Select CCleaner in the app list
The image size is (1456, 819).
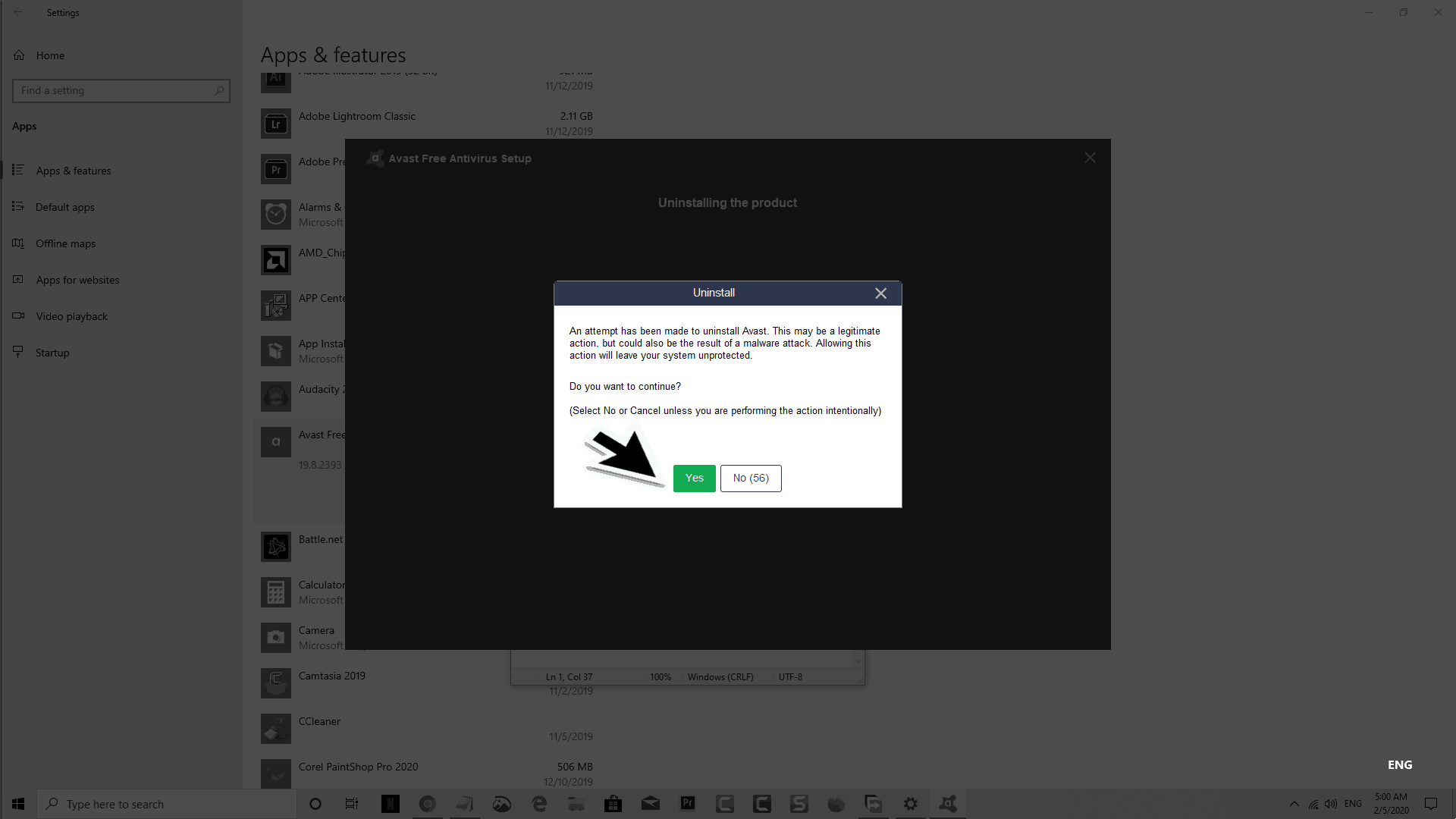pos(319,721)
